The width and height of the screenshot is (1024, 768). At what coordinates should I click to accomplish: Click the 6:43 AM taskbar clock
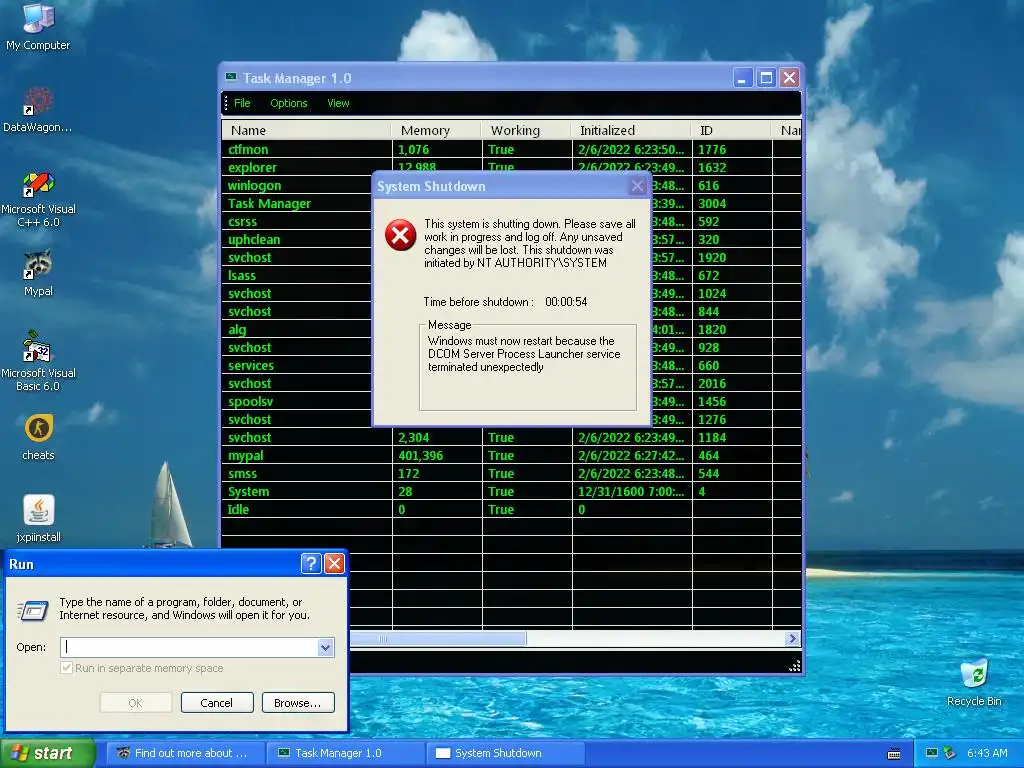click(987, 753)
